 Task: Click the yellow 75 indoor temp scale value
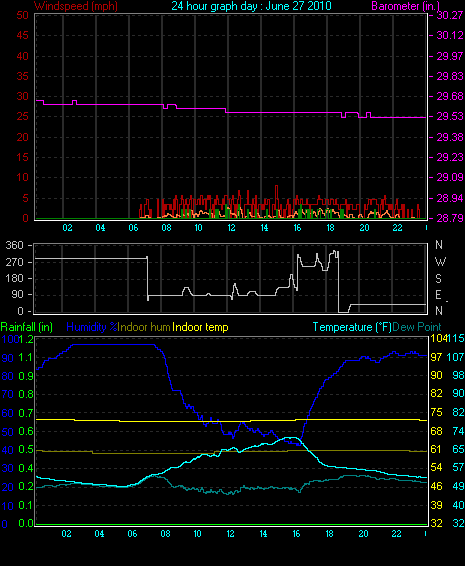pyautogui.click(x=436, y=413)
